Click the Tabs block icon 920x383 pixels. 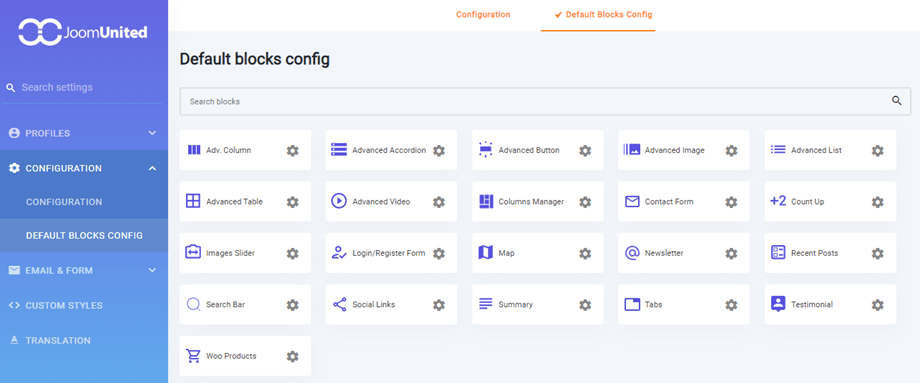point(632,304)
